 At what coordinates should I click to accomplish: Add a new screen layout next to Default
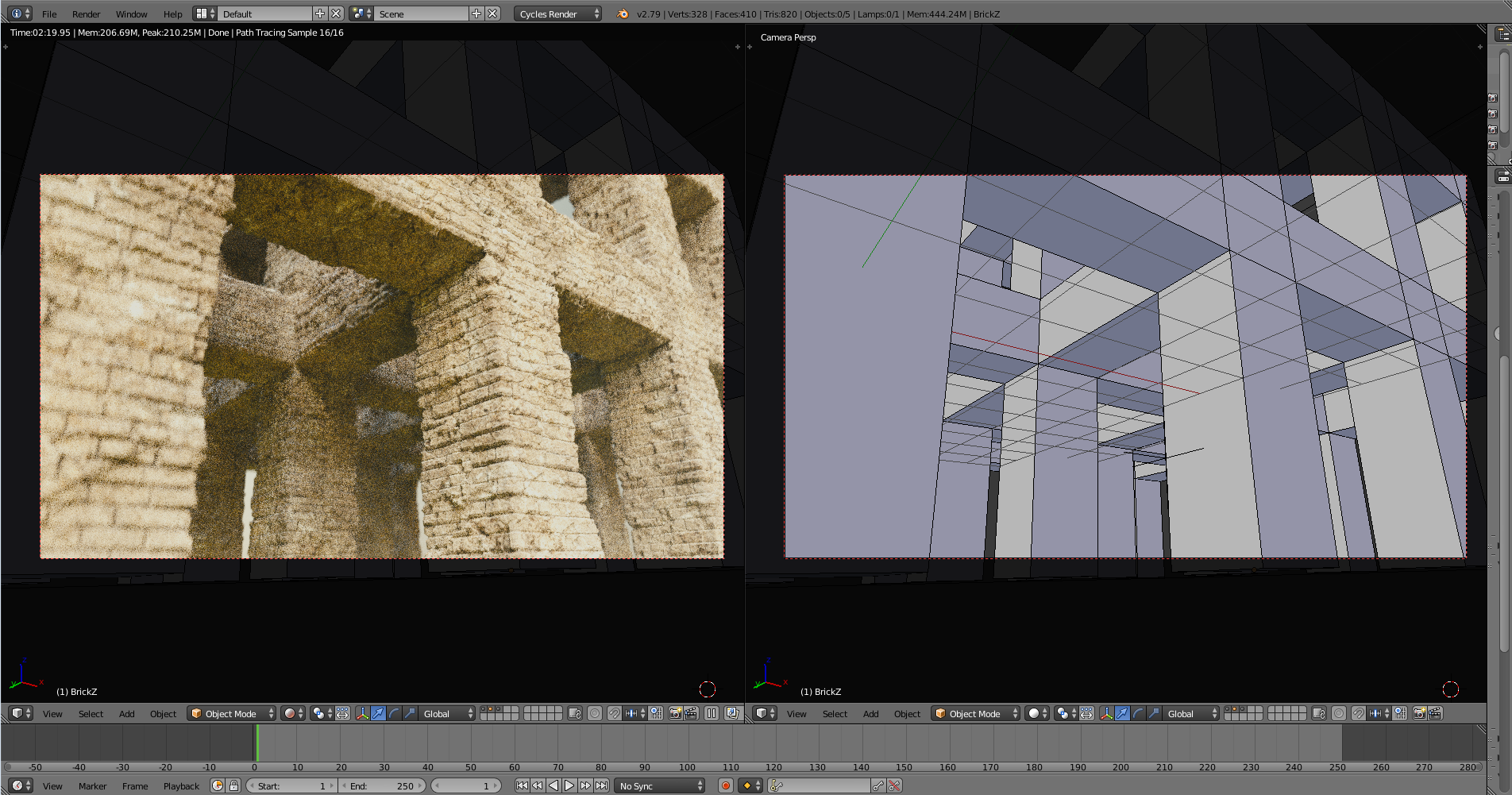click(x=320, y=14)
